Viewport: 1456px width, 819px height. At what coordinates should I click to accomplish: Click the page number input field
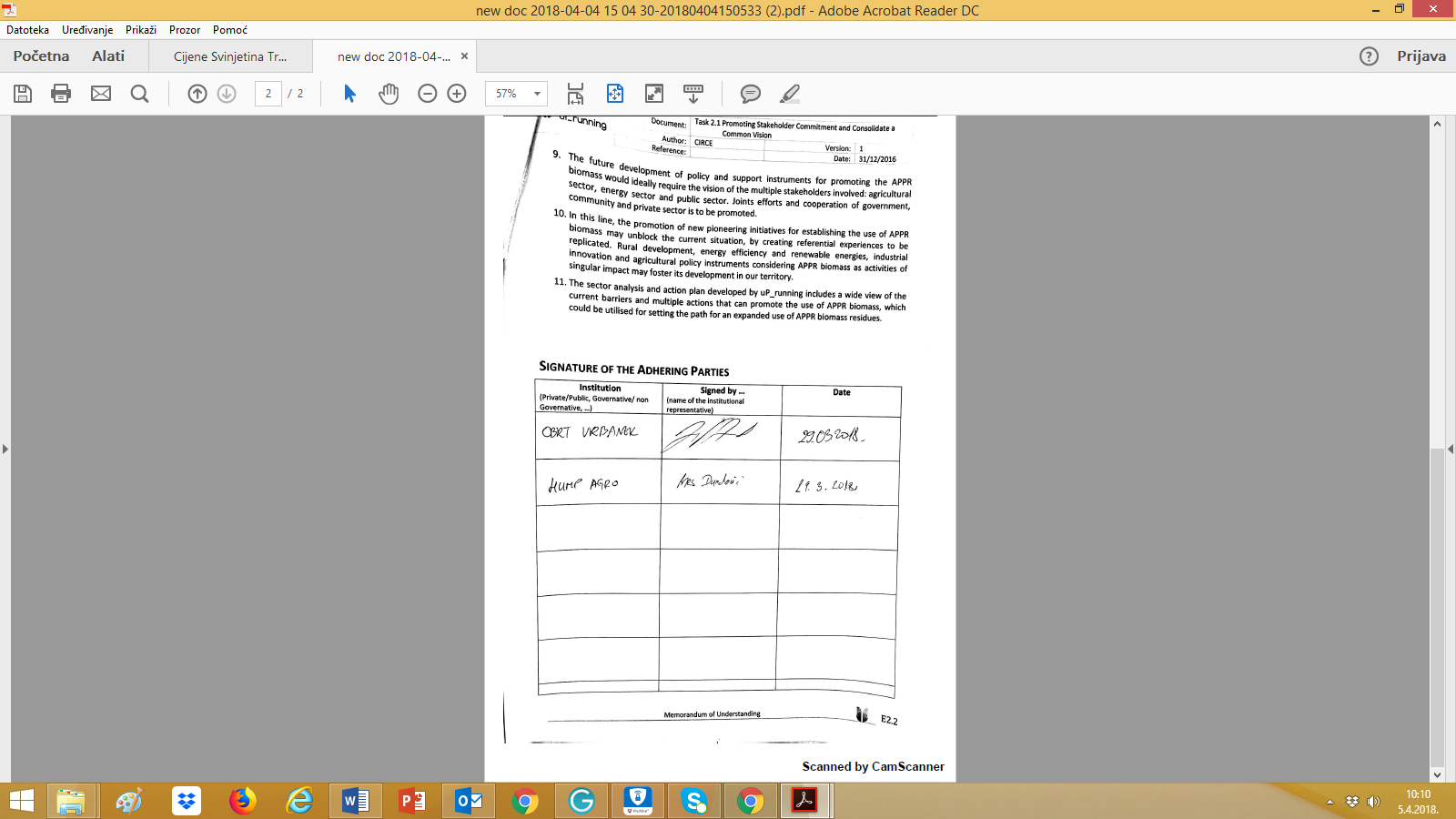268,94
